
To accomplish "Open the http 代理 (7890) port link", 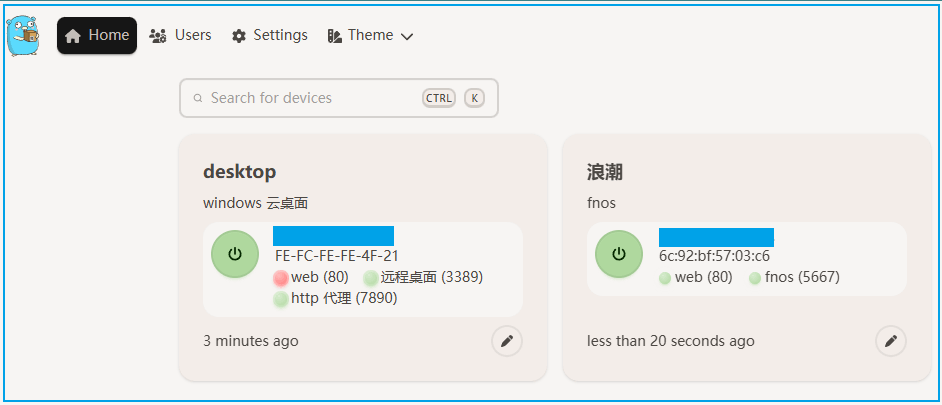I will 343,298.
